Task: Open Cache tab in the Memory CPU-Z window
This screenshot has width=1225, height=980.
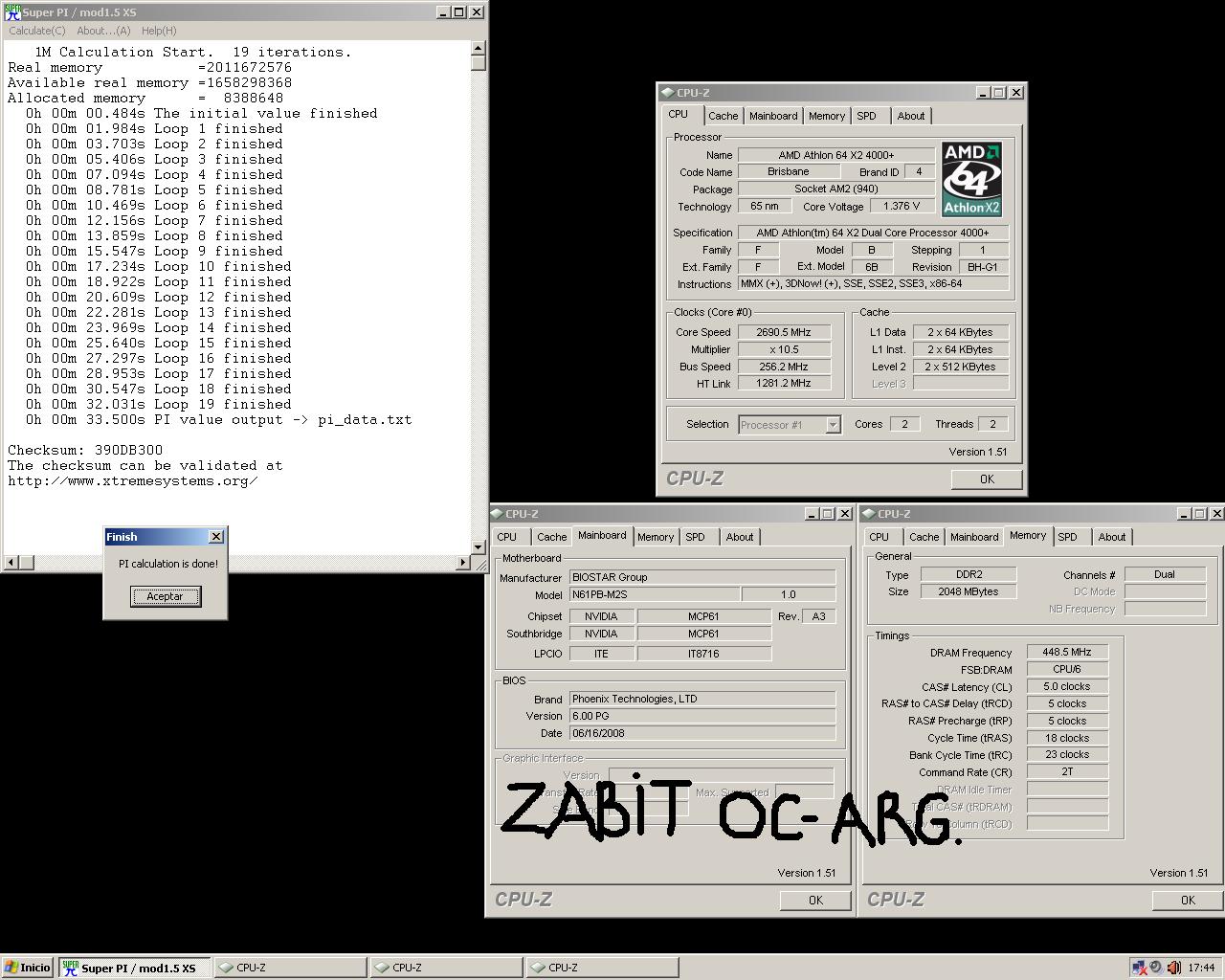Action: pos(924,537)
